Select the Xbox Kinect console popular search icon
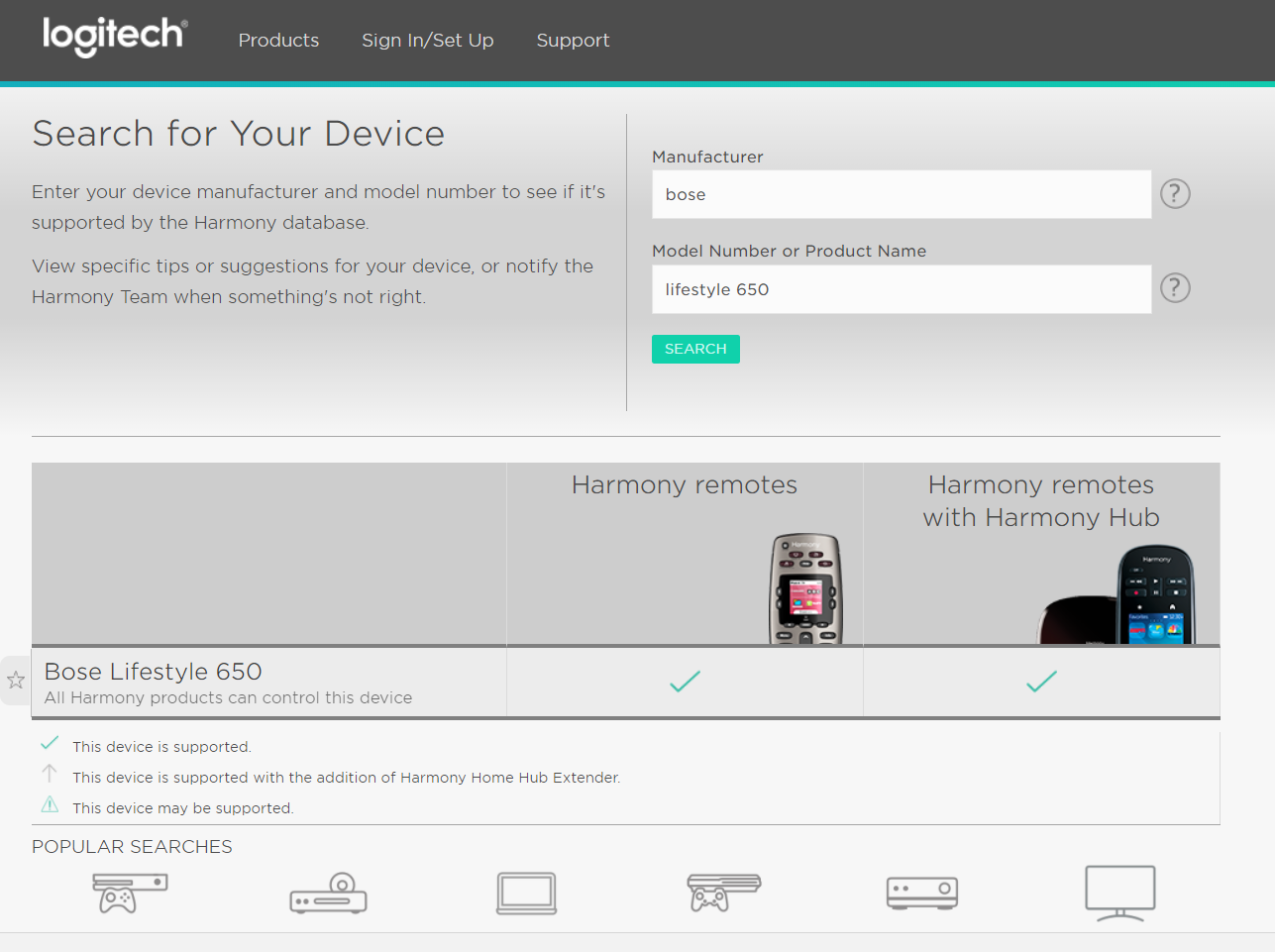This screenshot has height=952, width=1275. click(x=130, y=893)
